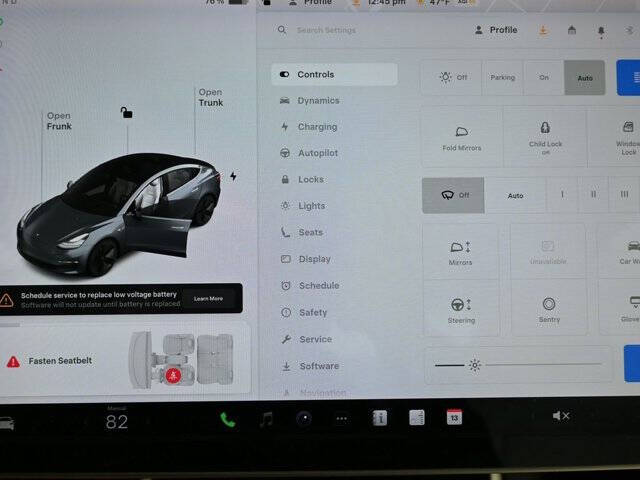This screenshot has width=640, height=480.
Task: Open the Charging settings section
Action: (309, 127)
